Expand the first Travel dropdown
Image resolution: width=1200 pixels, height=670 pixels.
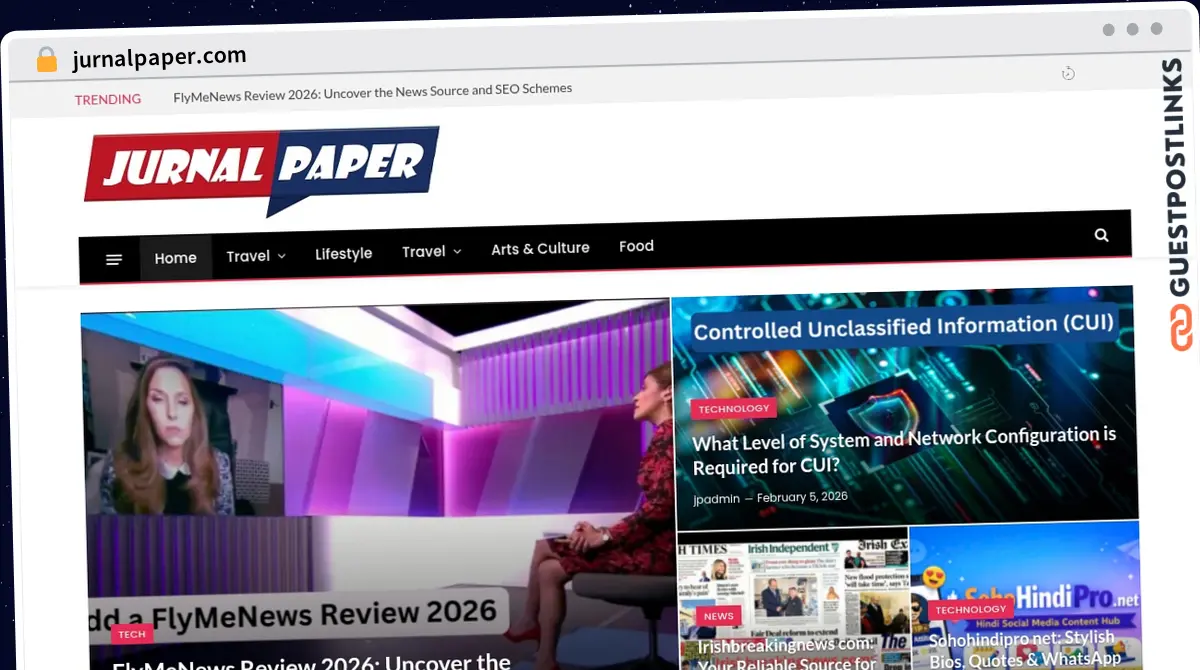click(256, 256)
